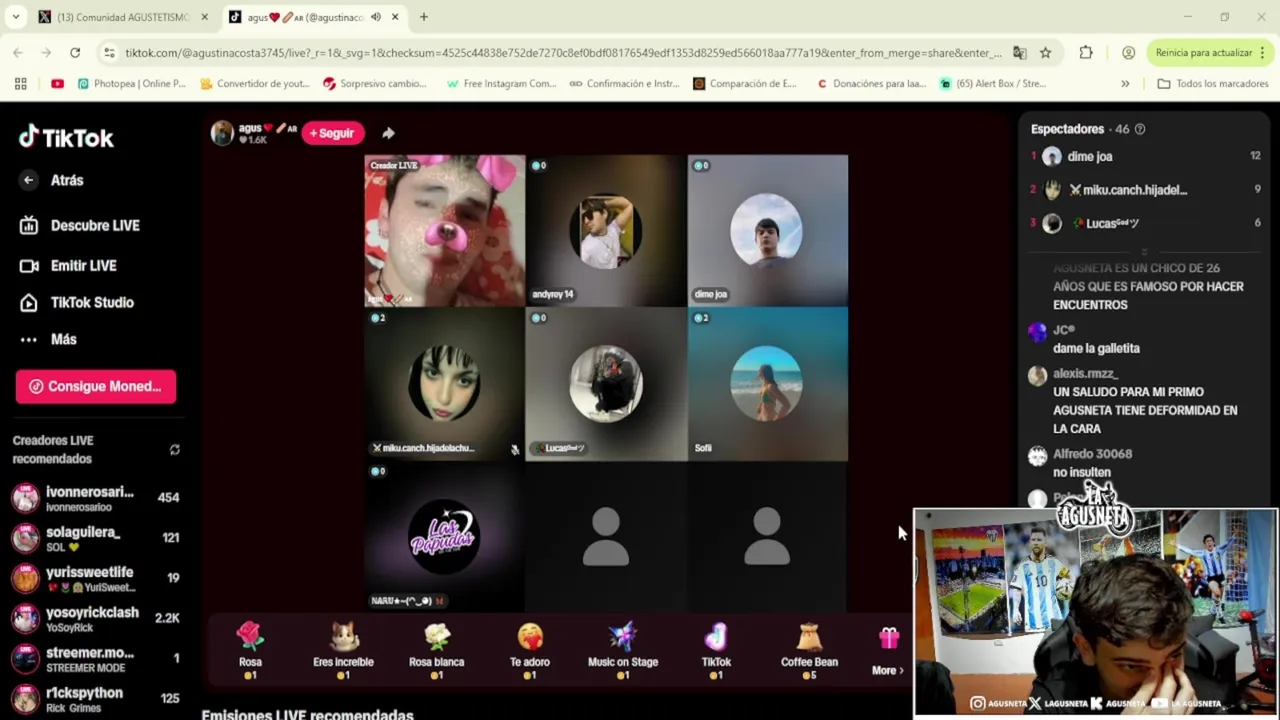
Task: Send the Te adoro gift
Action: pos(530,651)
